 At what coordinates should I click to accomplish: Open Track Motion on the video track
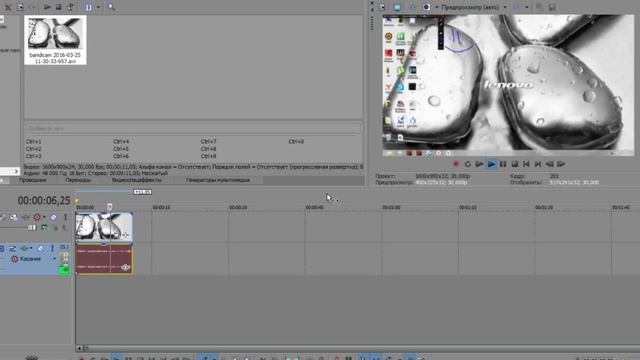tap(13, 217)
